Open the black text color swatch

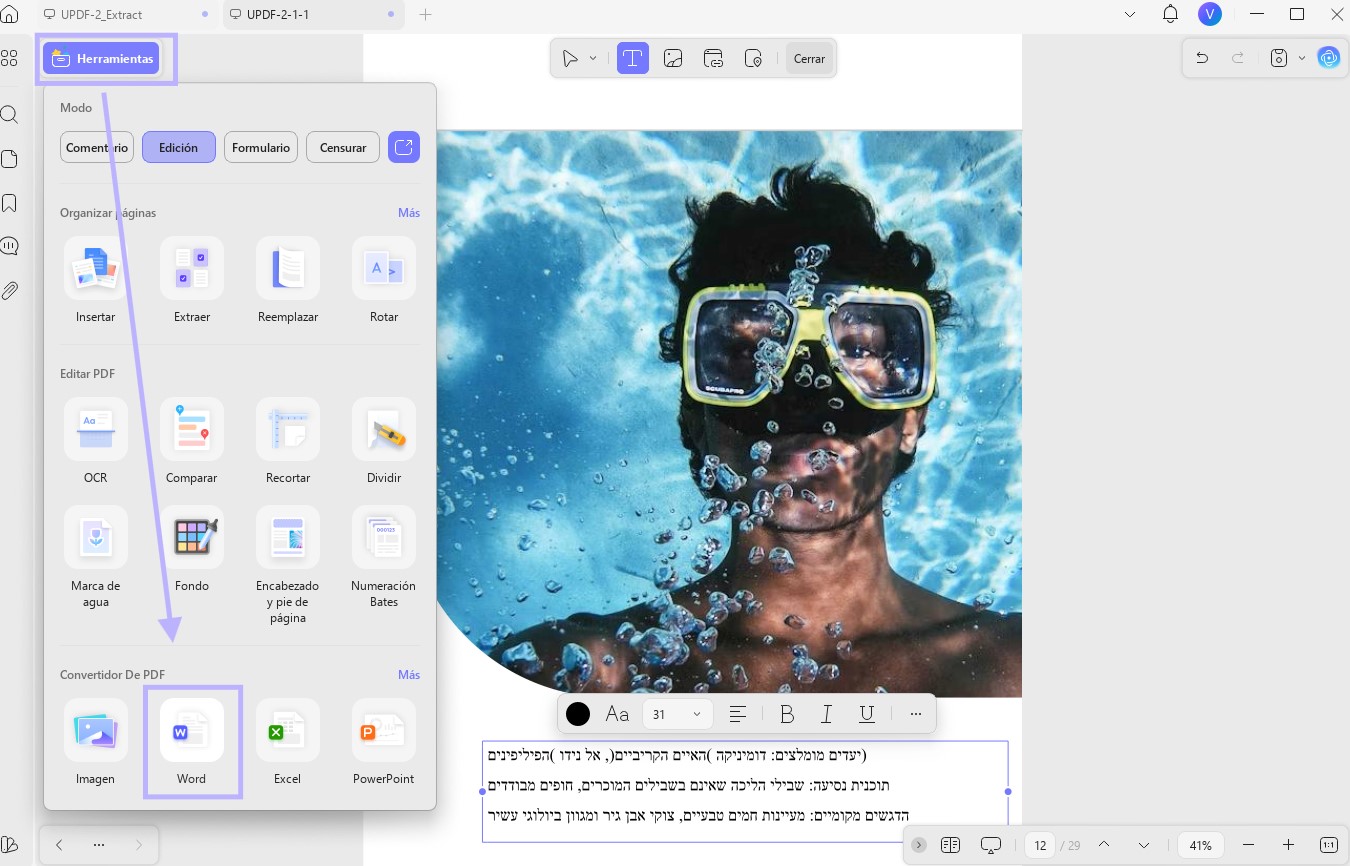pyautogui.click(x=578, y=714)
